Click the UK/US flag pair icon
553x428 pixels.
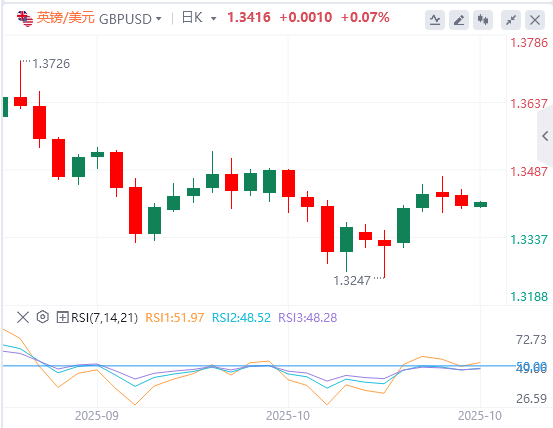point(24,18)
